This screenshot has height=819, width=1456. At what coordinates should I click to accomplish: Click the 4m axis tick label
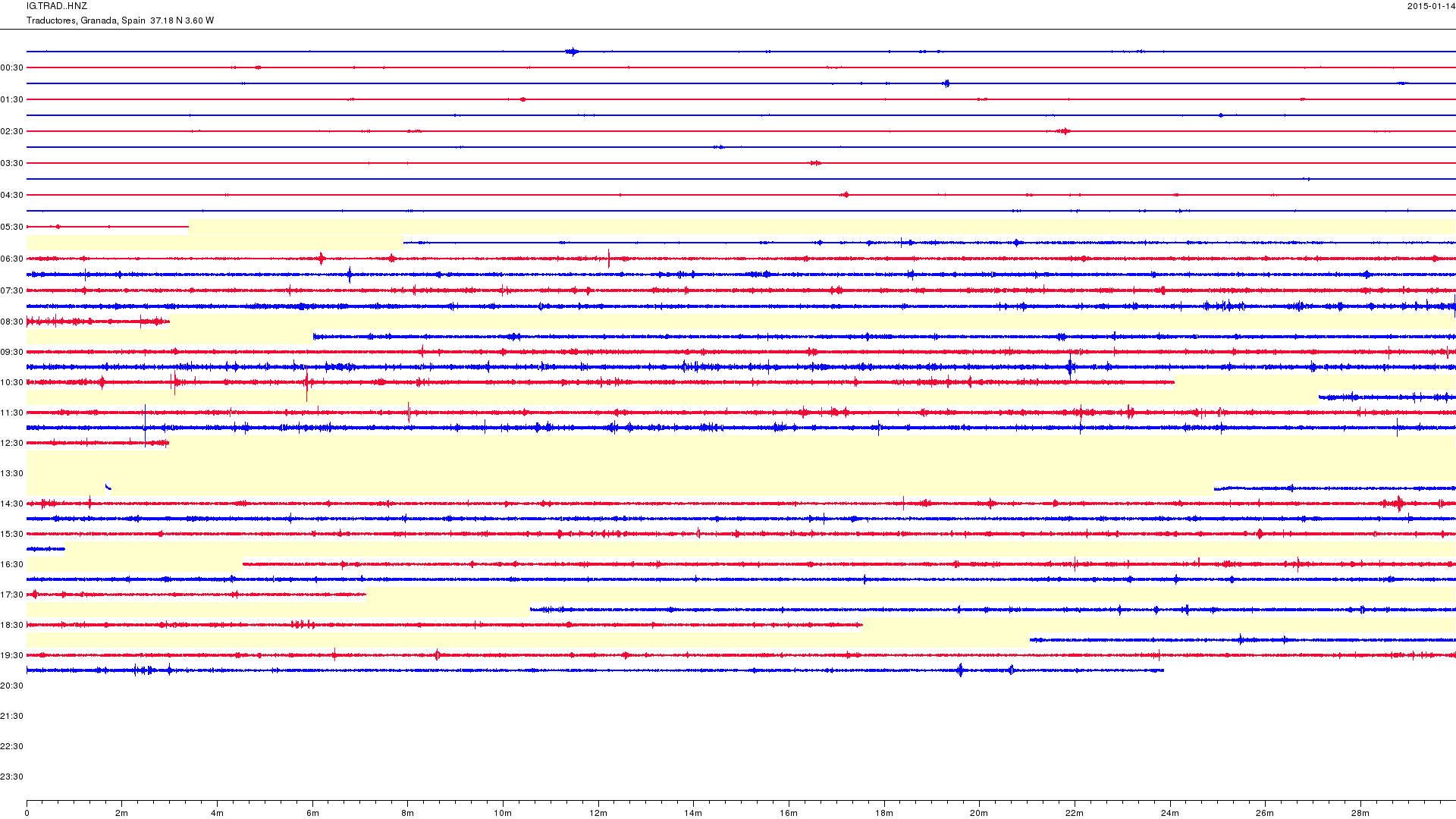click(x=217, y=813)
